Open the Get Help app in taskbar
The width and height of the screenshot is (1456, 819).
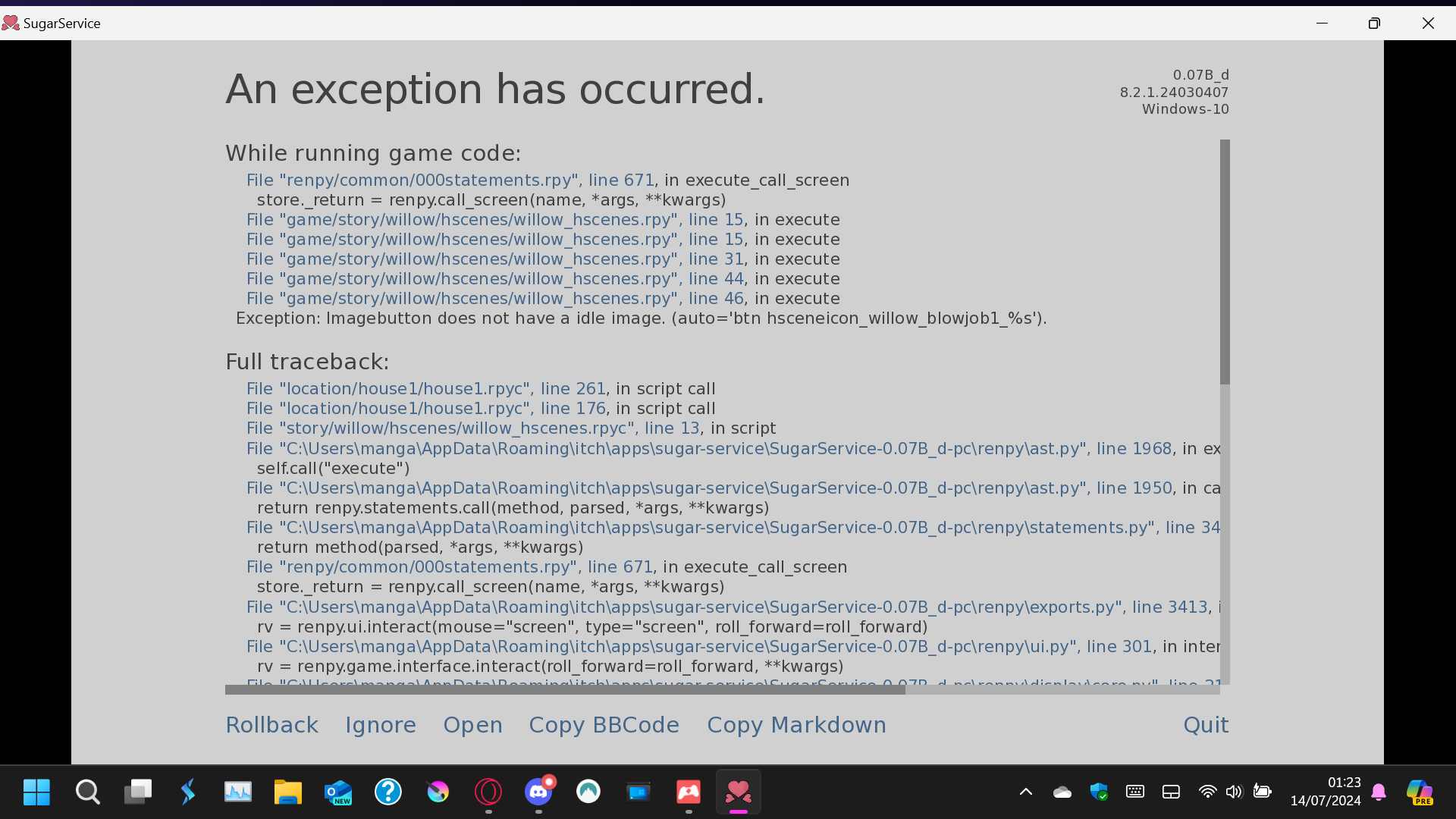(388, 792)
